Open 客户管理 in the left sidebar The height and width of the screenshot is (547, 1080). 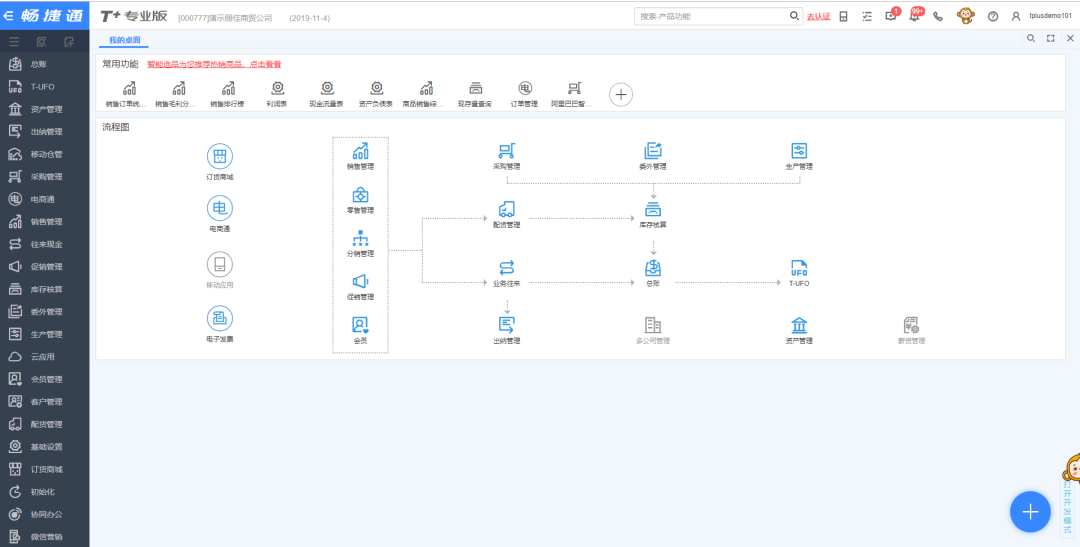coord(44,402)
